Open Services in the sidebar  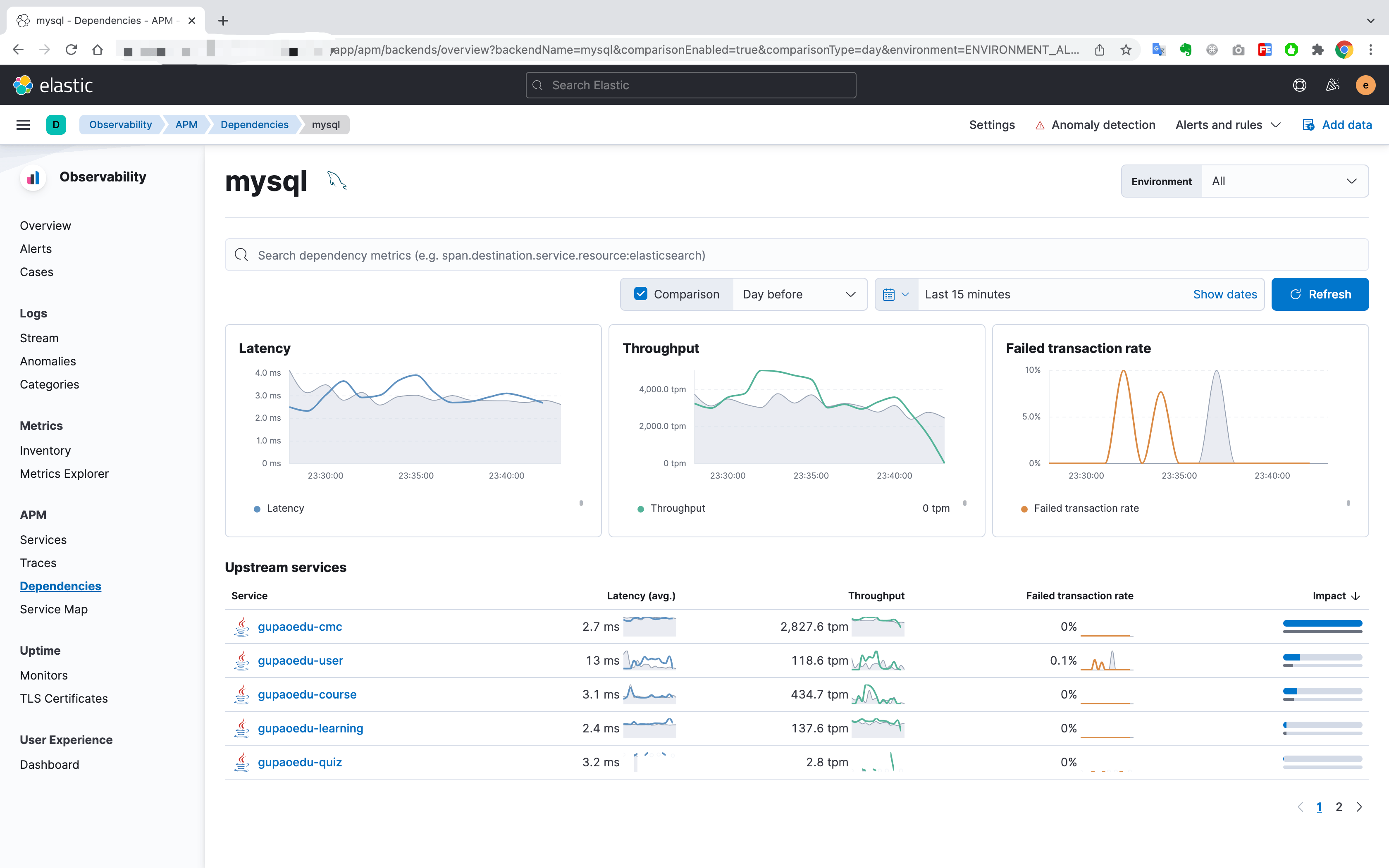point(43,540)
